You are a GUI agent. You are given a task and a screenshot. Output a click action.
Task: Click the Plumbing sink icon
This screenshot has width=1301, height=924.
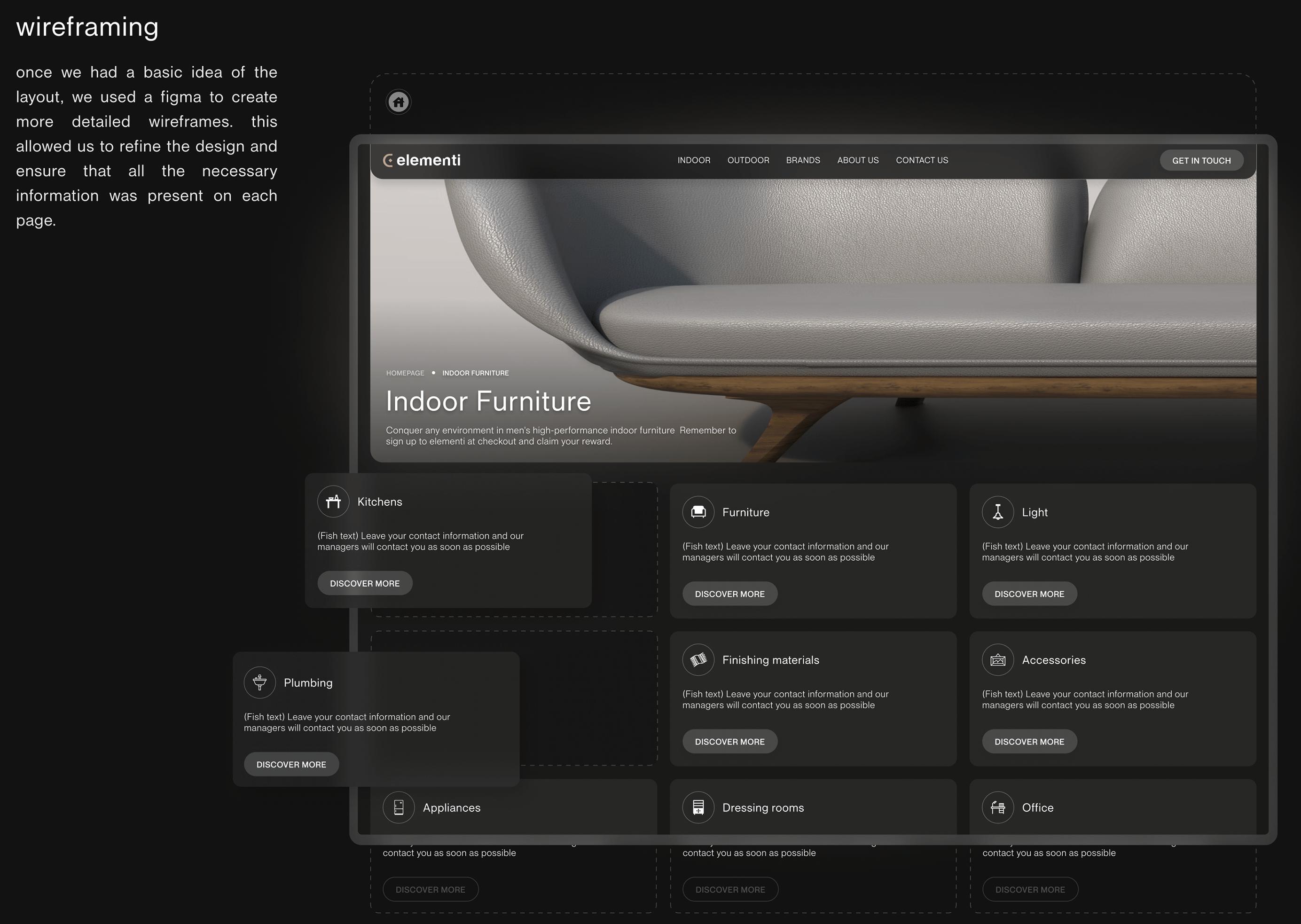(x=260, y=682)
